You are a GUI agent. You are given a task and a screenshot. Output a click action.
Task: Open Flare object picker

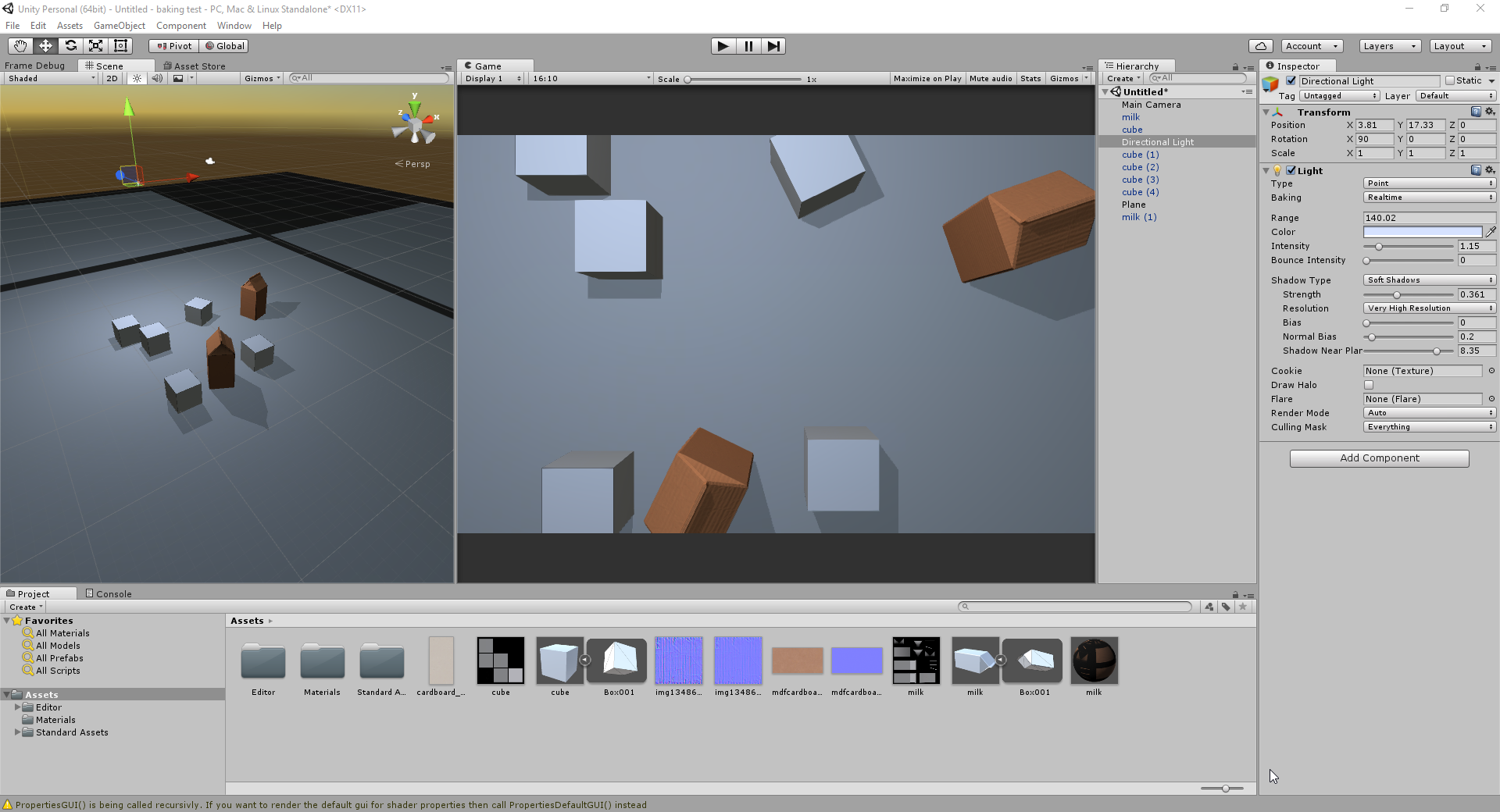point(1491,399)
